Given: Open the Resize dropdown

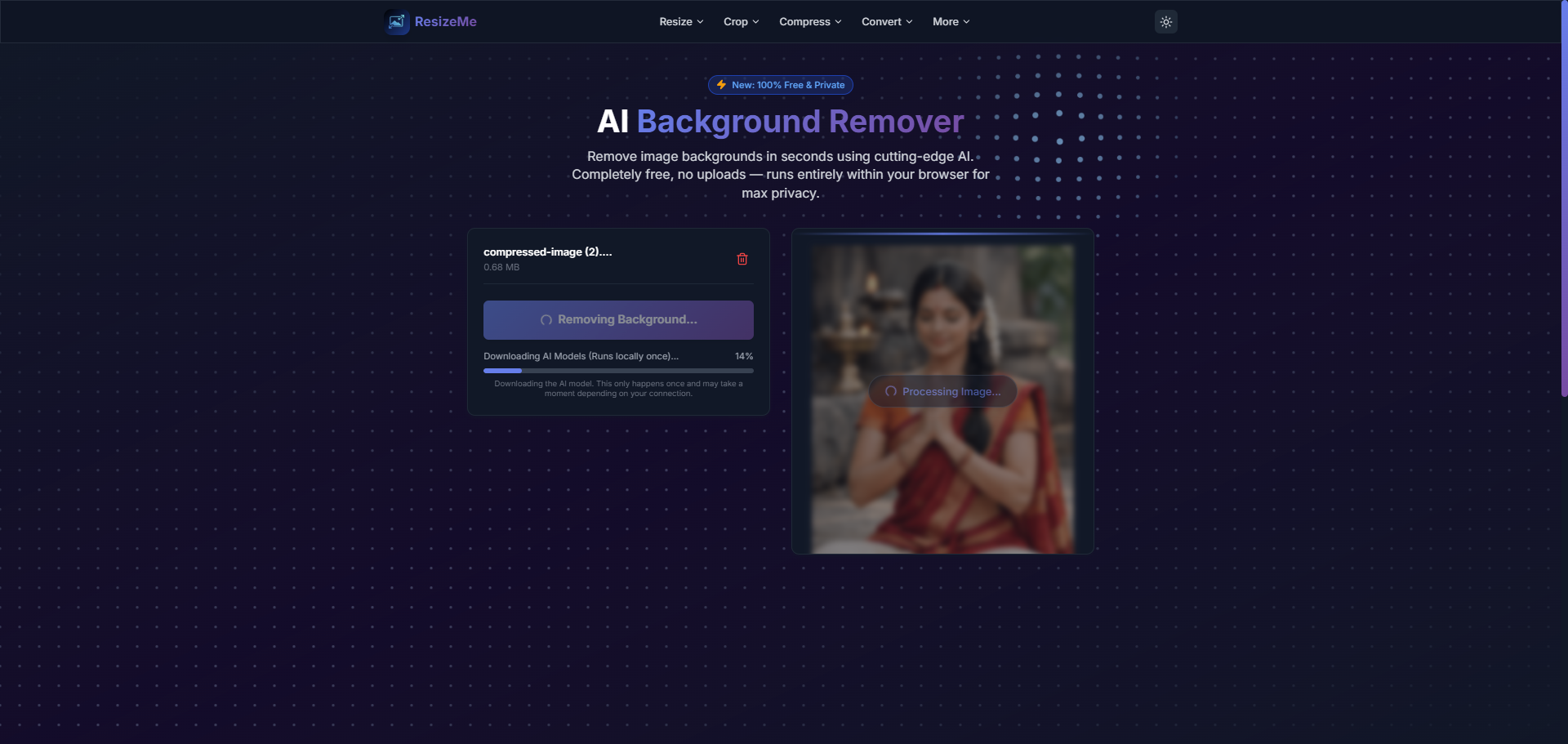Looking at the screenshot, I should click(679, 21).
